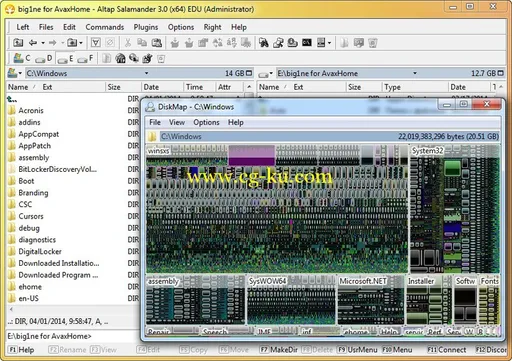Click the Pack files toolbar icon

coord(175,43)
